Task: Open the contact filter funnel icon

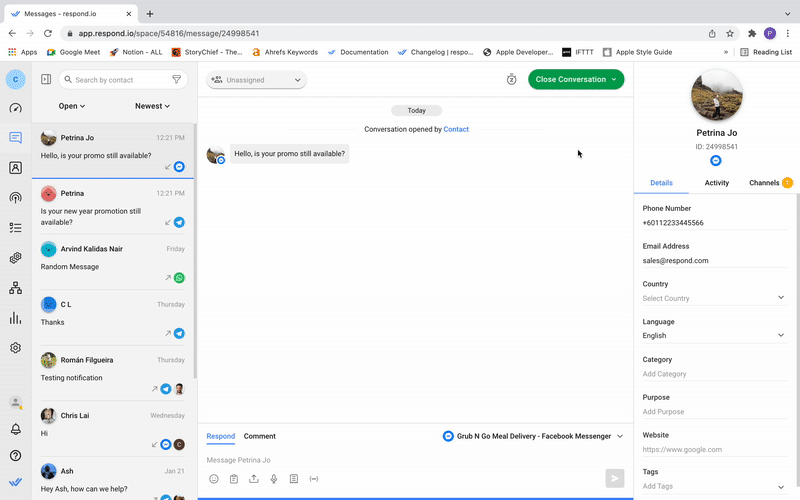Action: point(176,79)
